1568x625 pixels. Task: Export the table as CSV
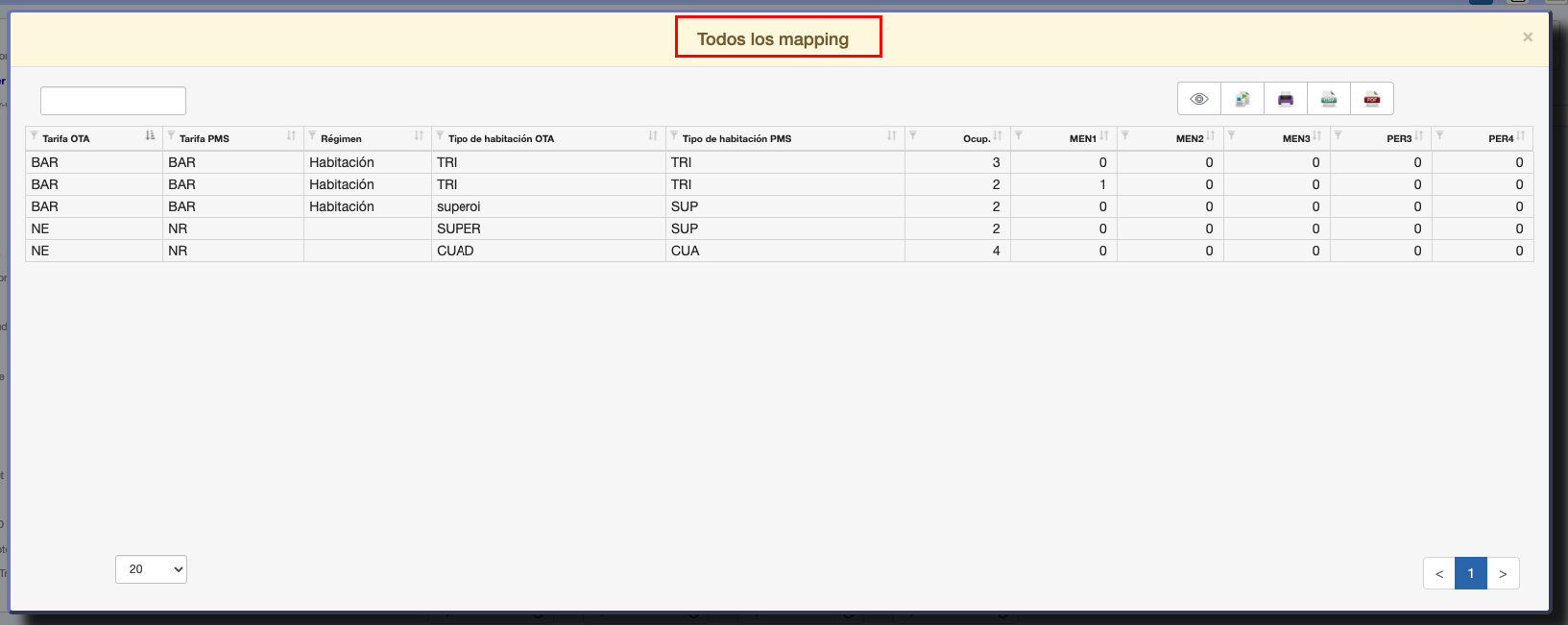click(1329, 99)
